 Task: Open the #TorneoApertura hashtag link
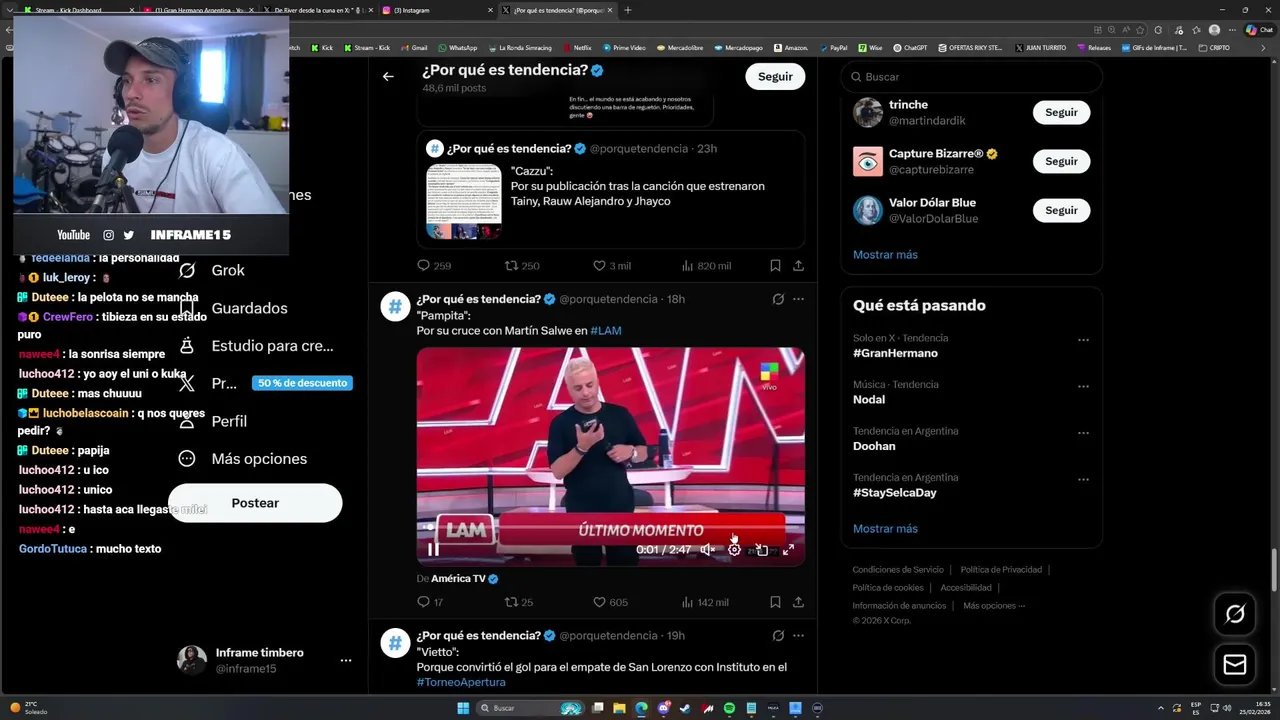pos(461,682)
